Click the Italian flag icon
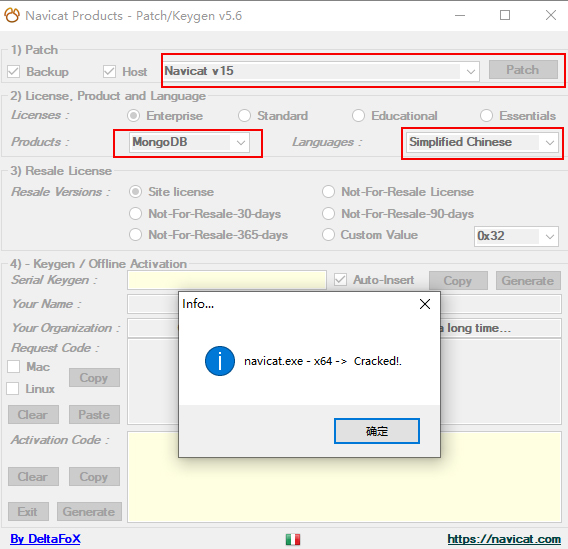 293,539
